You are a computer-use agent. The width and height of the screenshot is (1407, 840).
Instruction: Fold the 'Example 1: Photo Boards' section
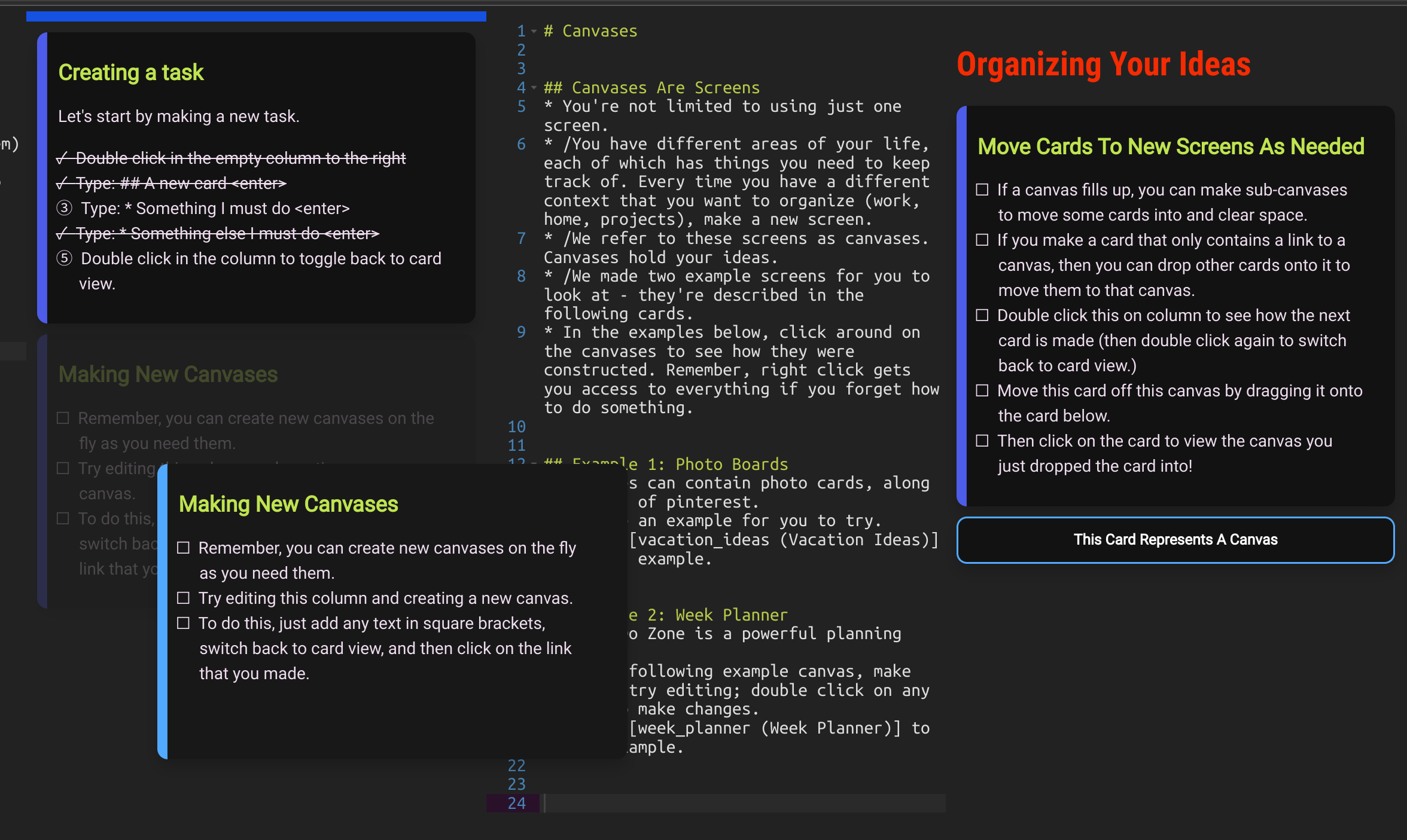point(534,462)
